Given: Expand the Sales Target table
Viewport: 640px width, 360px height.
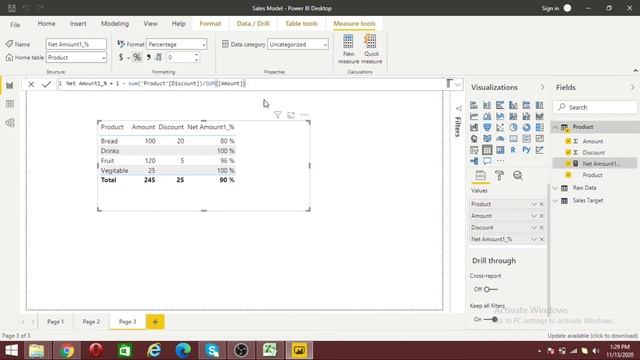Looking at the screenshot, I should click(x=555, y=201).
